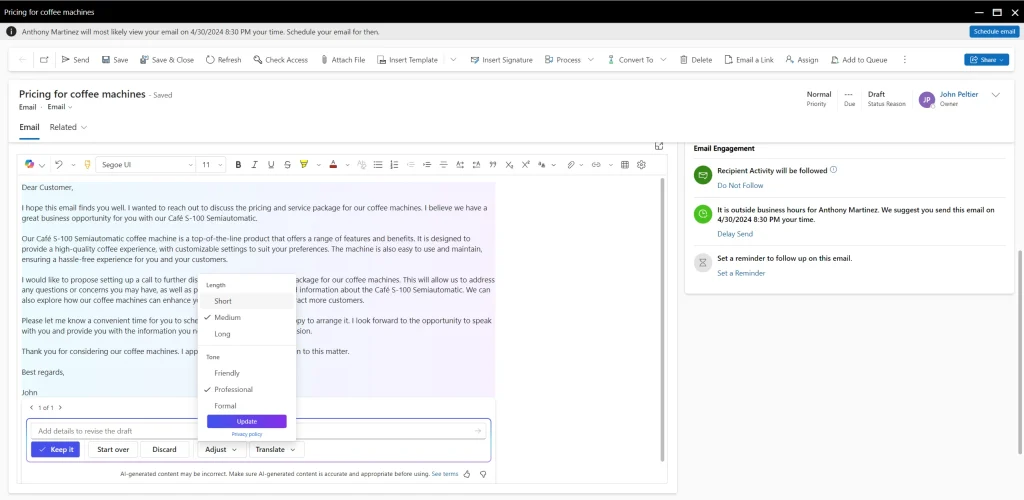The width and height of the screenshot is (1024, 500).
Task: Click the purple Update button
Action: [x=247, y=421]
